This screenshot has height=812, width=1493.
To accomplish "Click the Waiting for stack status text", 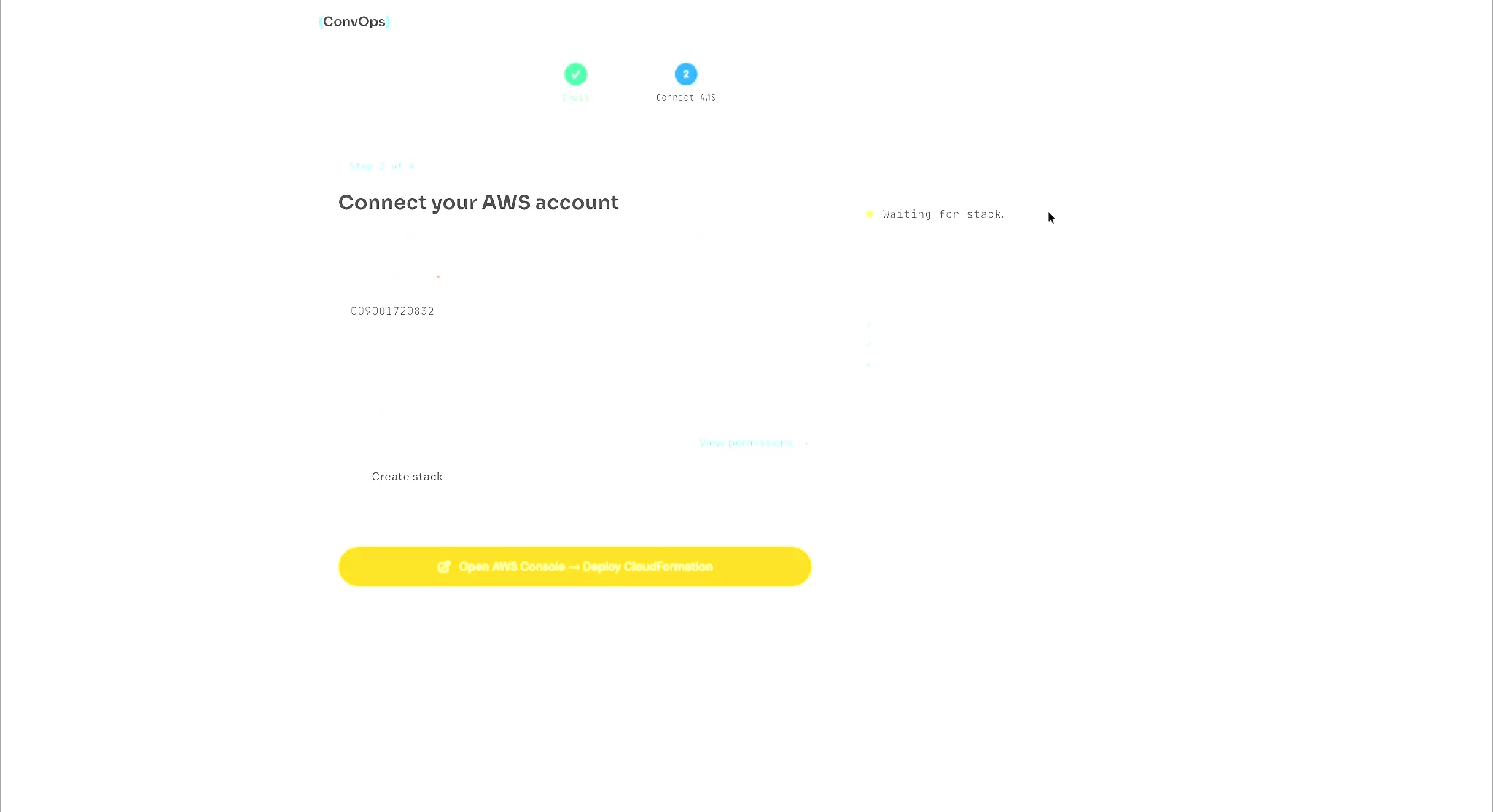I will click(x=946, y=214).
